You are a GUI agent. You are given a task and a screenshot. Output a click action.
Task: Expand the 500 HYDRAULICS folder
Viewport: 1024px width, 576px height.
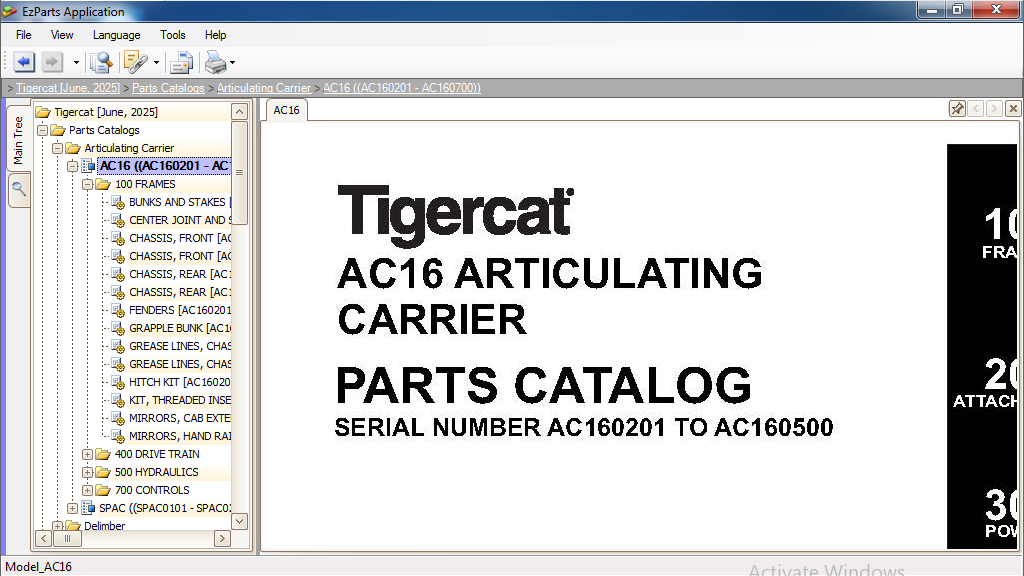[88, 472]
